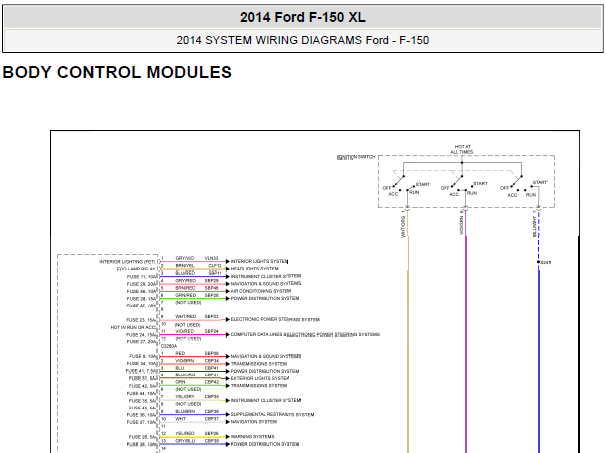606x453 pixels.
Task: Click 'NAVIGATION & SOUND SYSTEMS' on the GRY/RED wire
Action: point(266,284)
